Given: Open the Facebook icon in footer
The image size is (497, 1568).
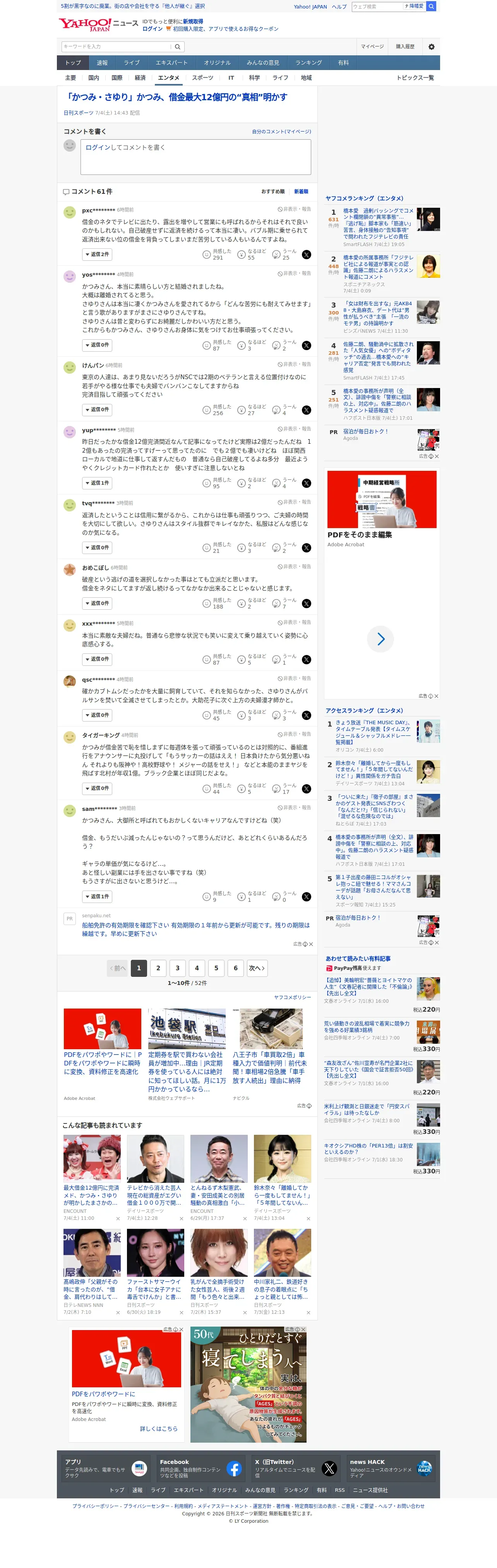Looking at the screenshot, I should click(234, 1469).
